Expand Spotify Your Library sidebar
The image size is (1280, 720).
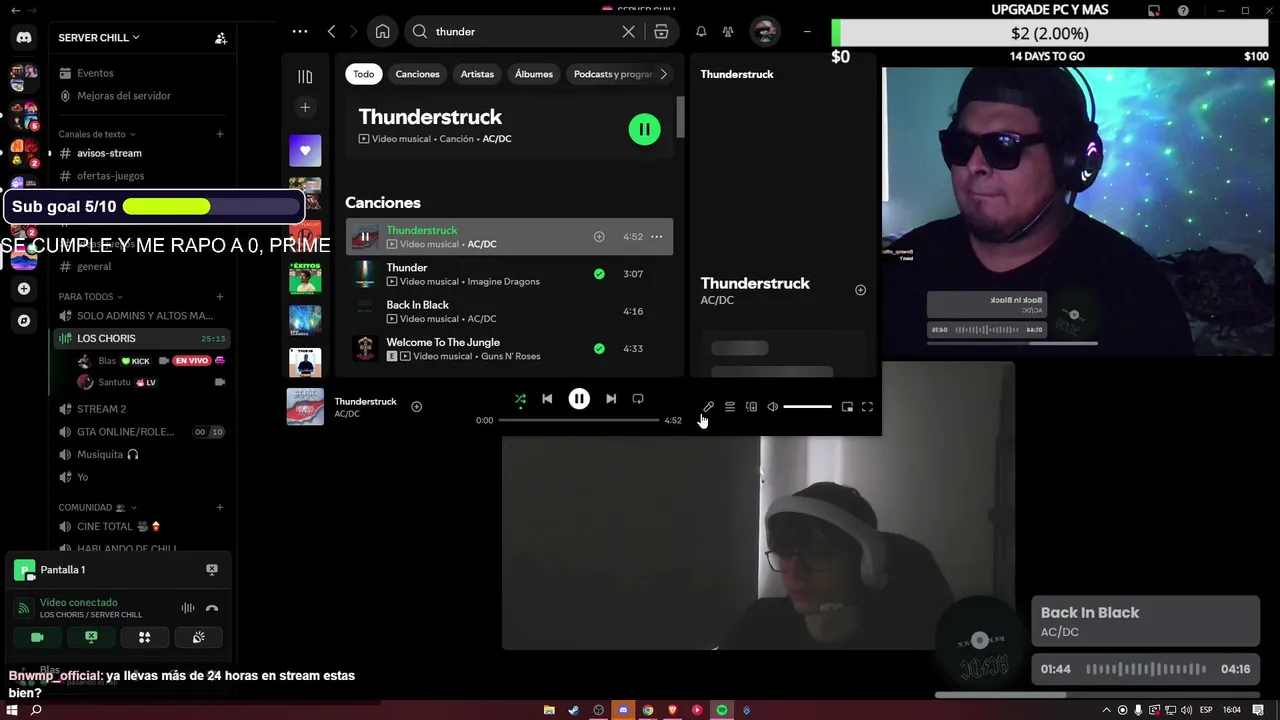point(305,77)
